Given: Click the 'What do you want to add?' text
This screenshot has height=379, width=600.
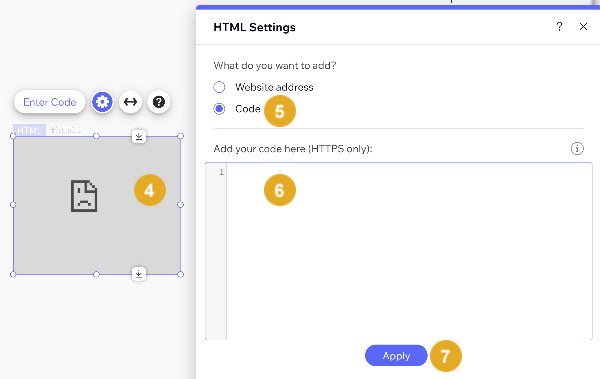Looking at the screenshot, I should [x=275, y=65].
